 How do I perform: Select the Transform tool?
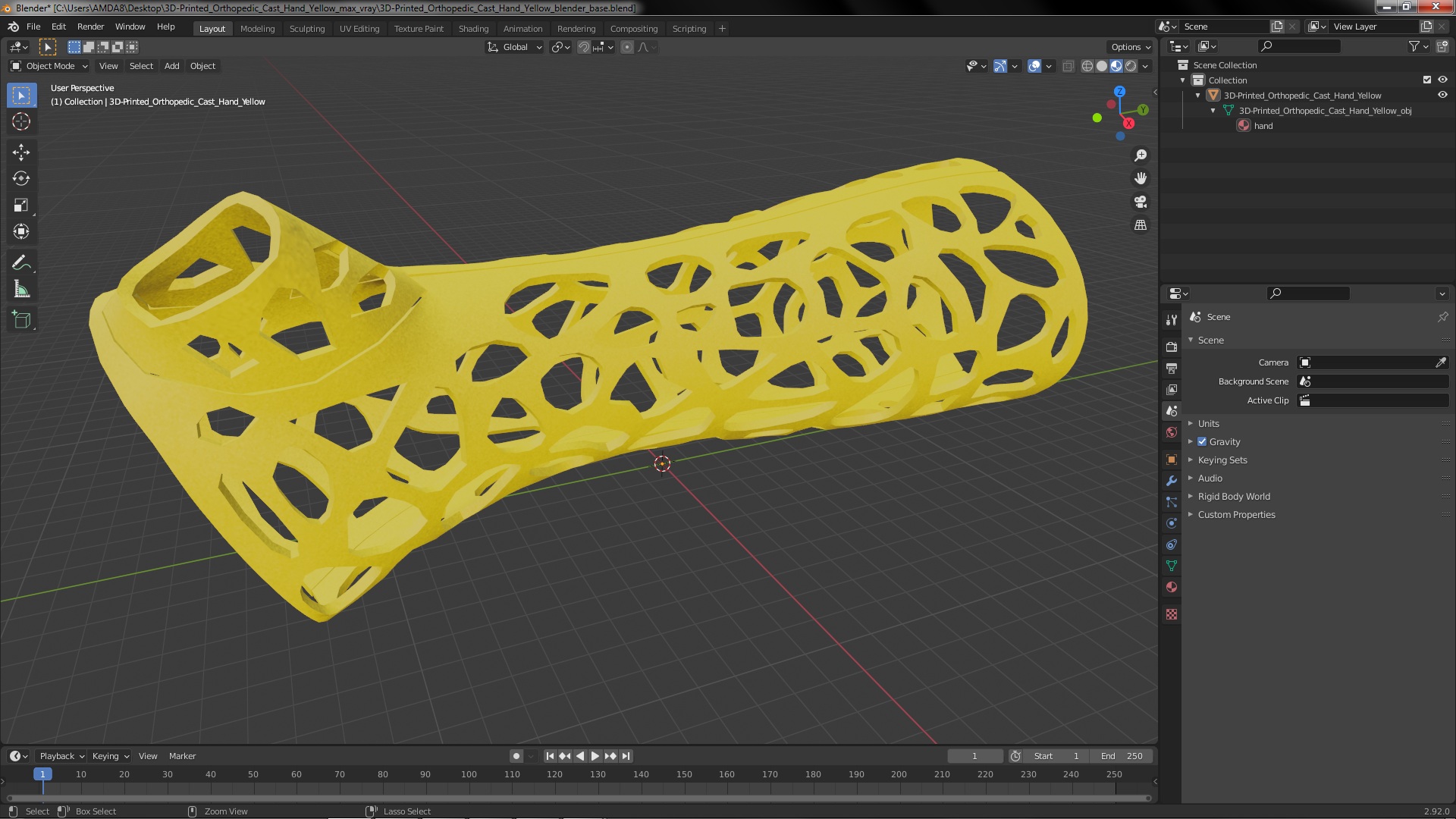[x=21, y=232]
